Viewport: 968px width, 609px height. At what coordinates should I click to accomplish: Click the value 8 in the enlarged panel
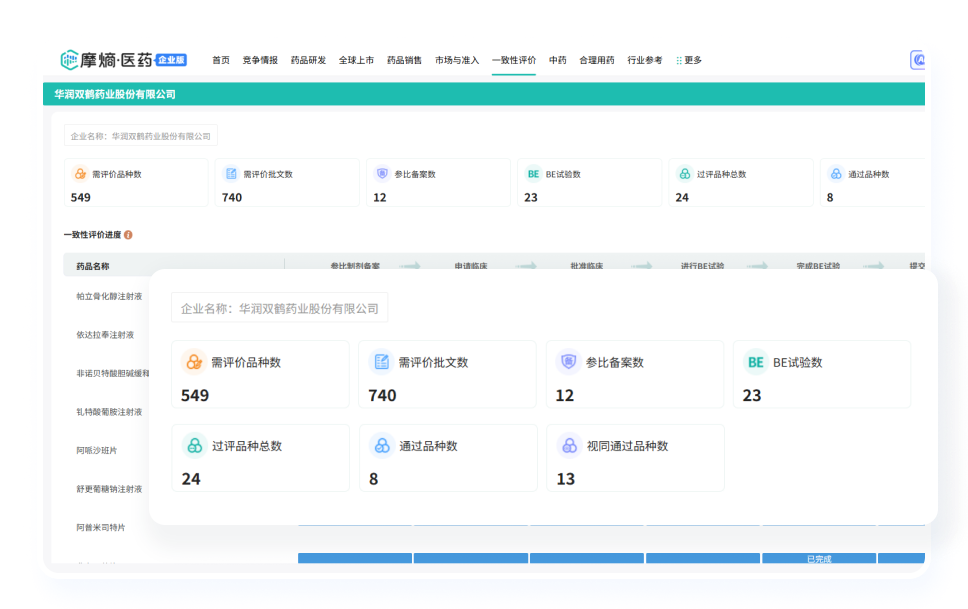pyautogui.click(x=373, y=479)
